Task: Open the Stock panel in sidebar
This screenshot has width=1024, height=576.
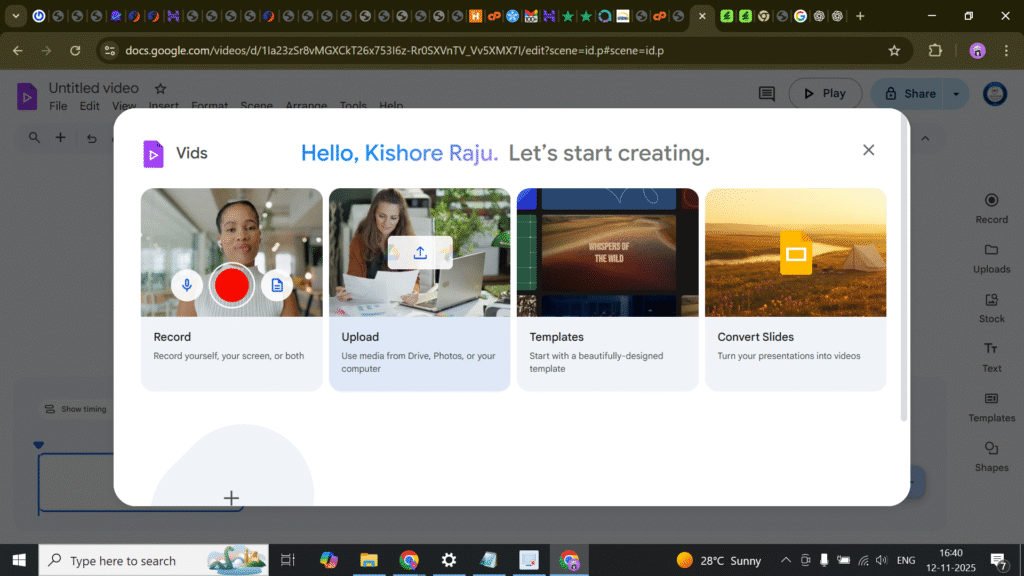Action: click(991, 308)
